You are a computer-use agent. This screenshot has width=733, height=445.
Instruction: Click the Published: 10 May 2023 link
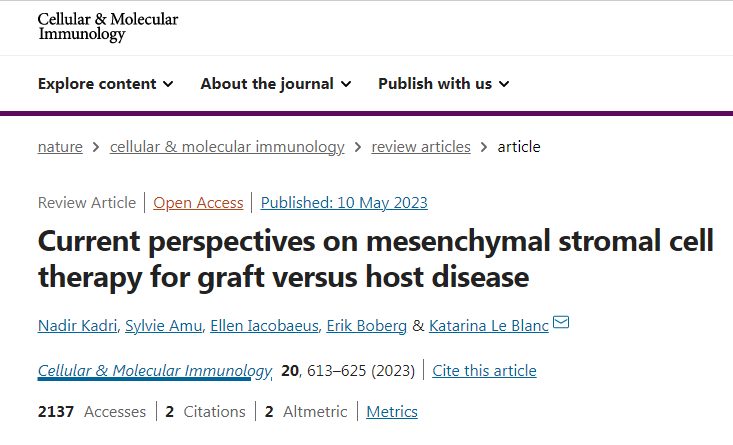click(x=344, y=203)
